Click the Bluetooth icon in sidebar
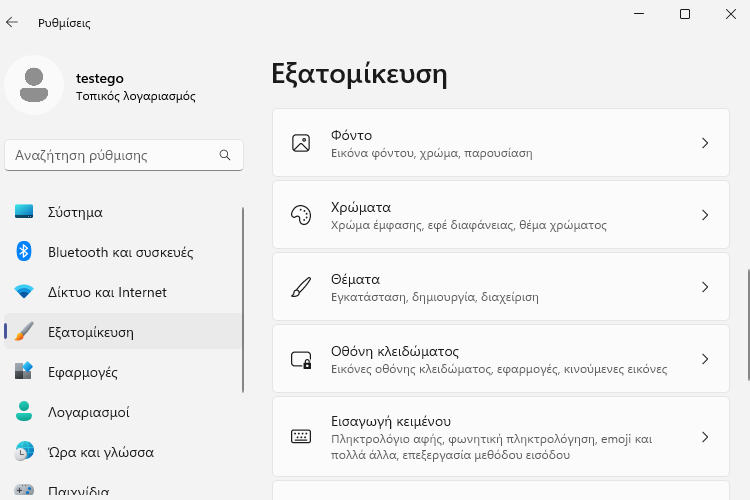 [x=25, y=252]
